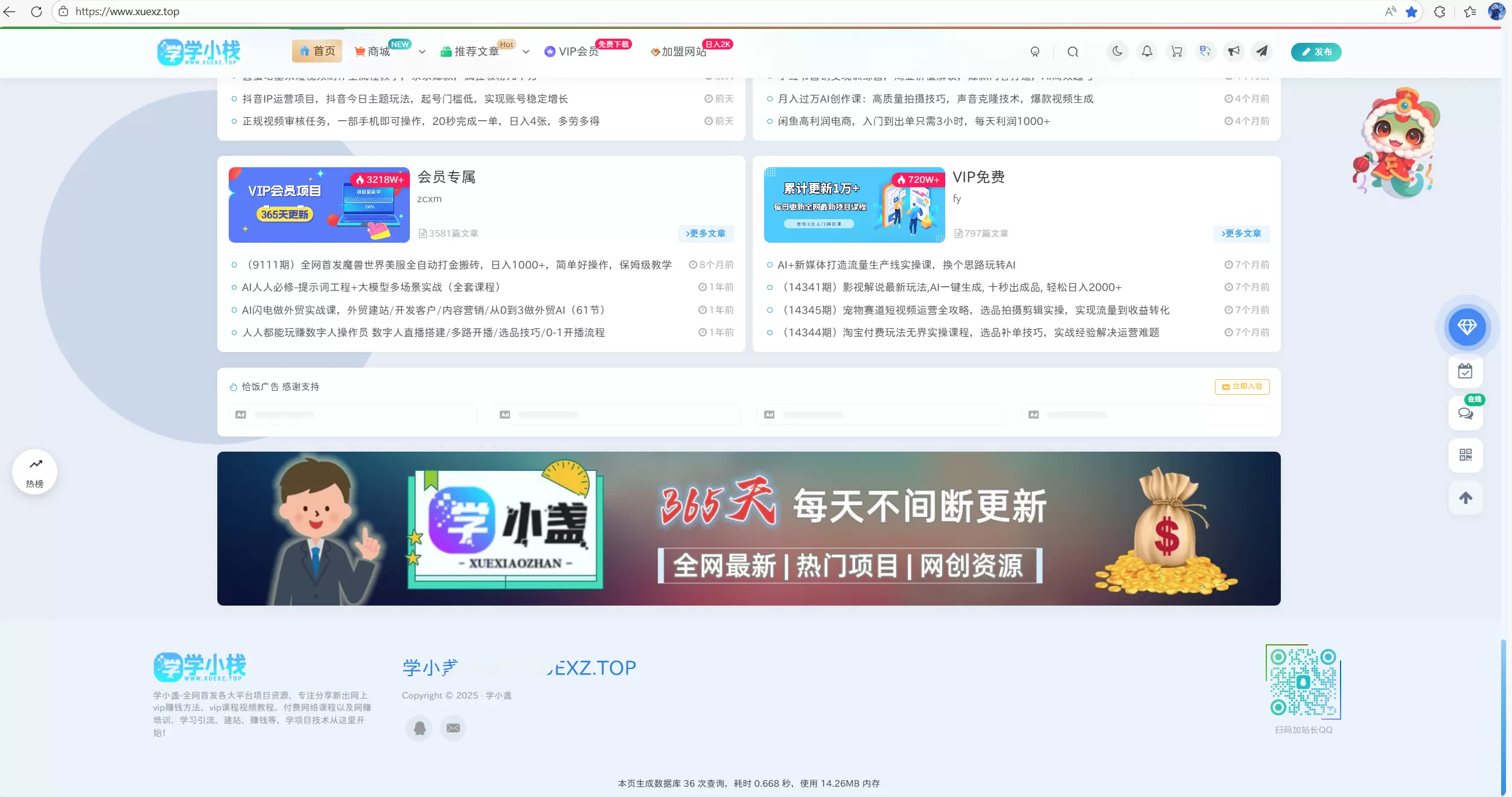Click the 立即入驻 ad button
Screen dimensions: 1512x797
1242,386
